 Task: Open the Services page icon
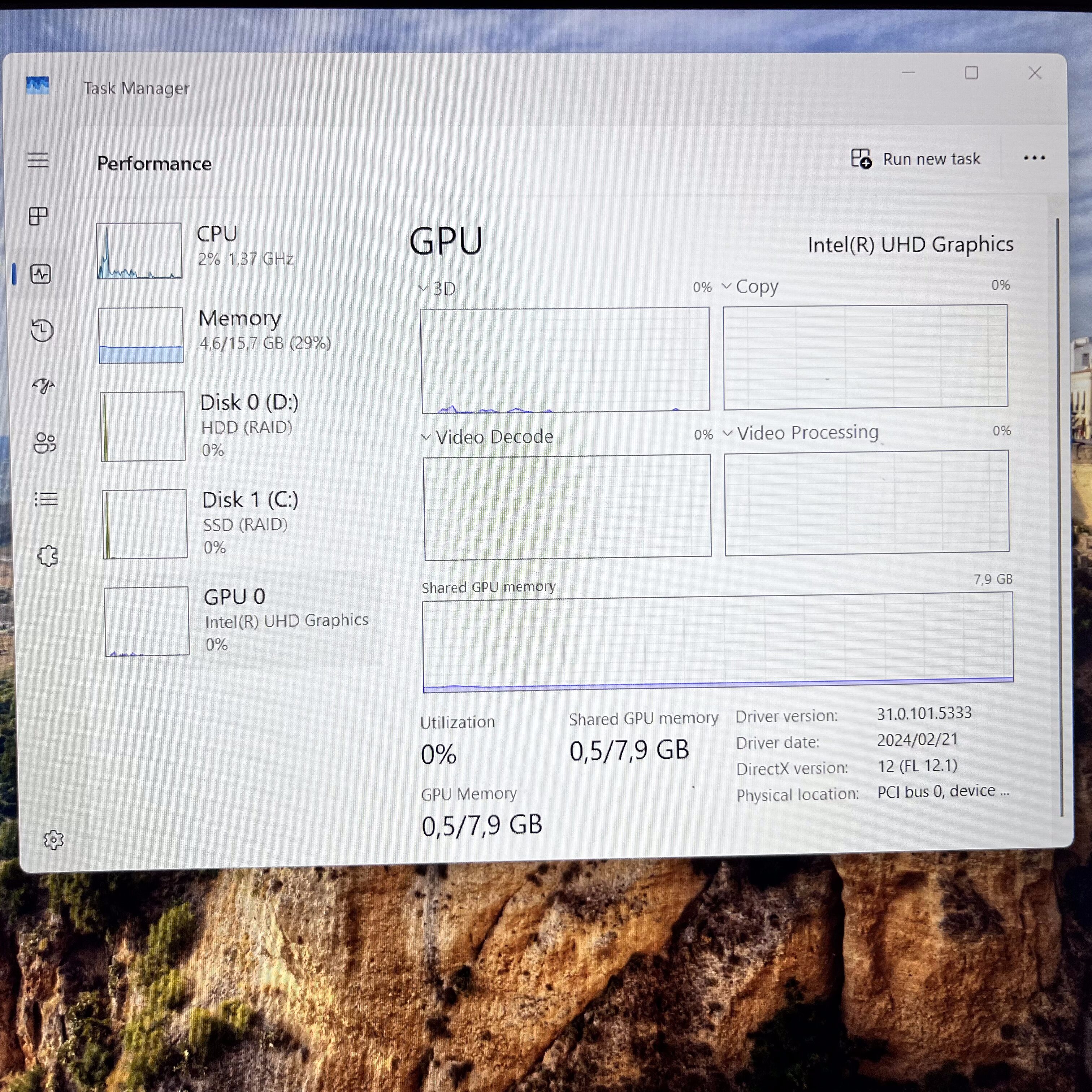pos(48,556)
